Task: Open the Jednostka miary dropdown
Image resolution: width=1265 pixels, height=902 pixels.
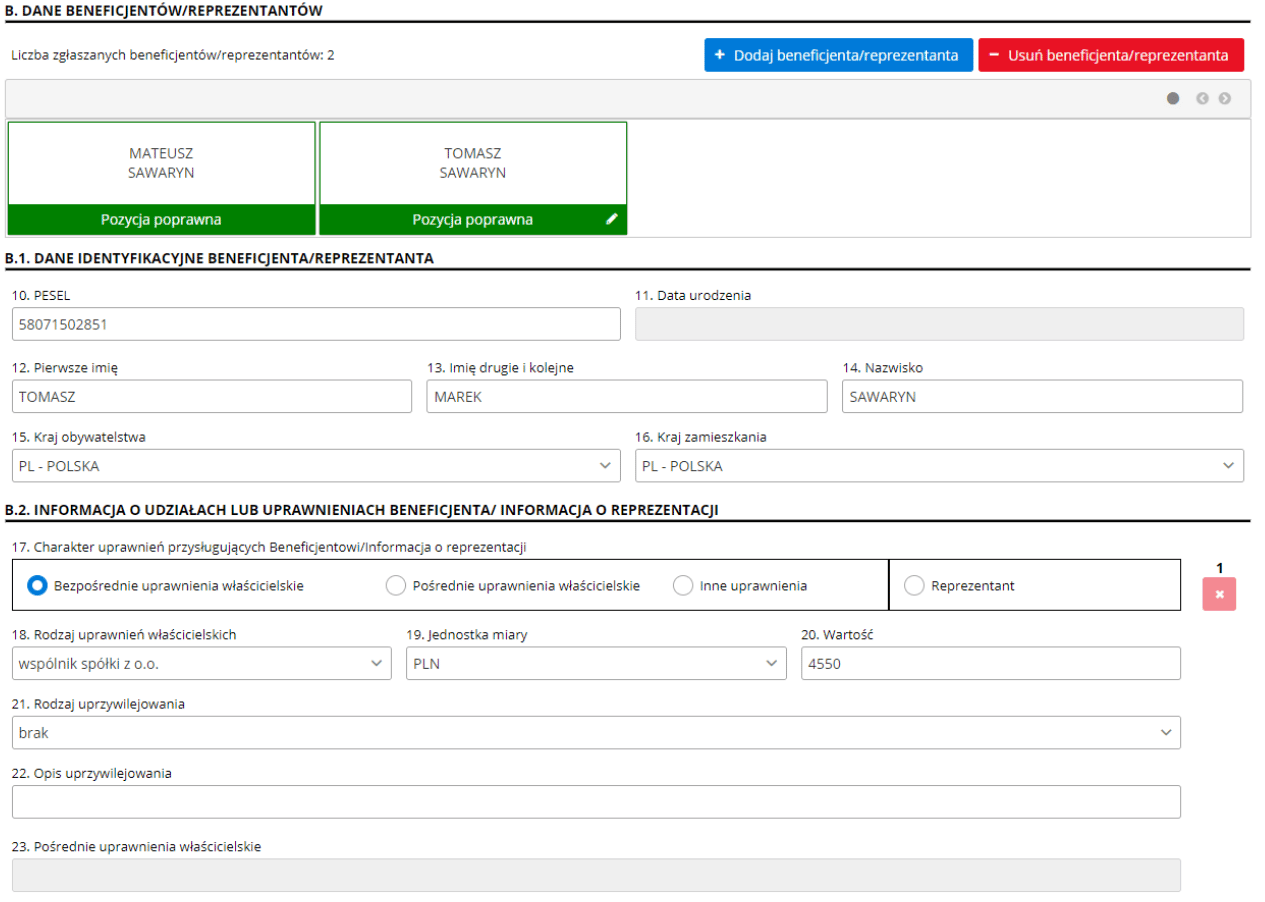Action: point(772,663)
